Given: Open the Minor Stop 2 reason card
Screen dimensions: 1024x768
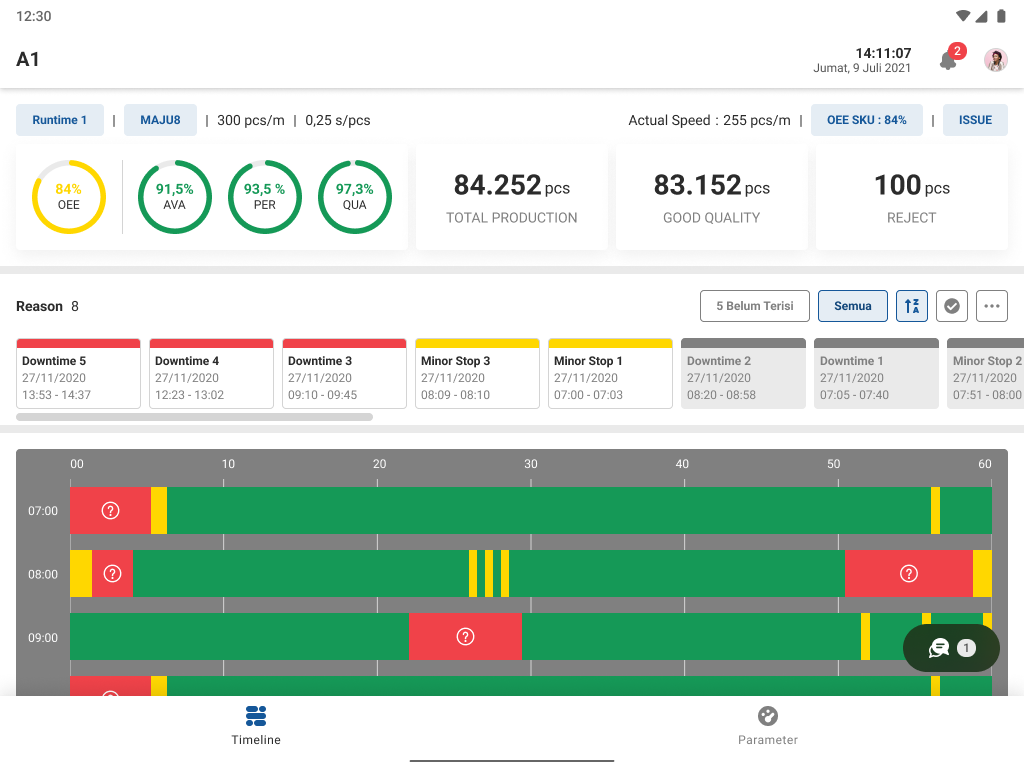Looking at the screenshot, I should click(985, 374).
